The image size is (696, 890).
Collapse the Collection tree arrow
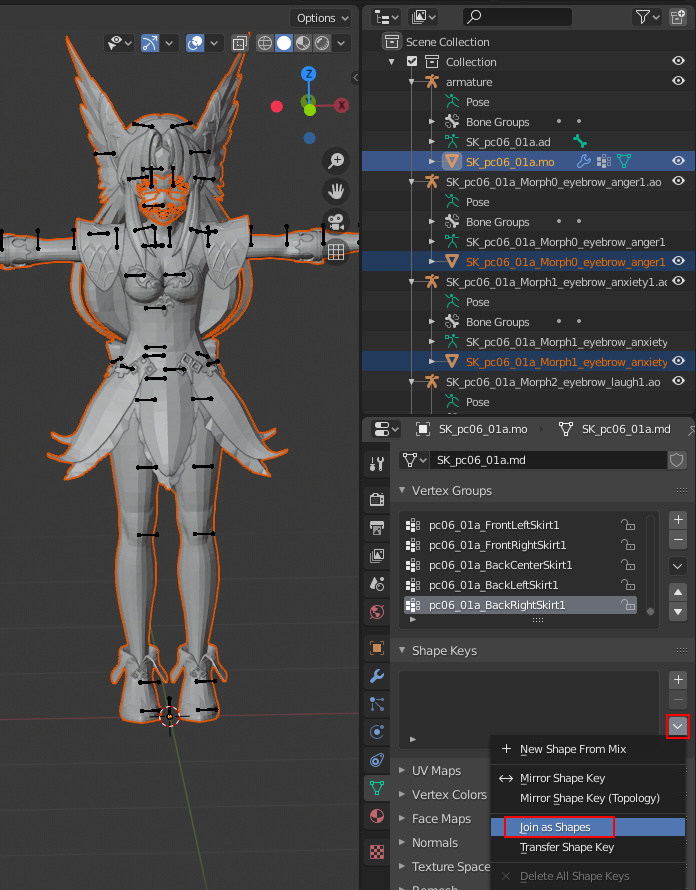click(x=392, y=61)
